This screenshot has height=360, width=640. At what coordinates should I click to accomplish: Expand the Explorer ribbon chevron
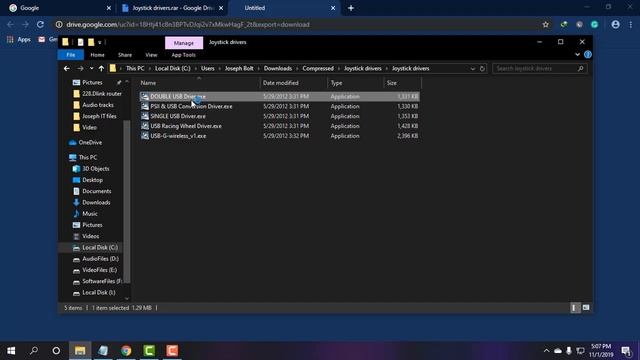coord(577,54)
